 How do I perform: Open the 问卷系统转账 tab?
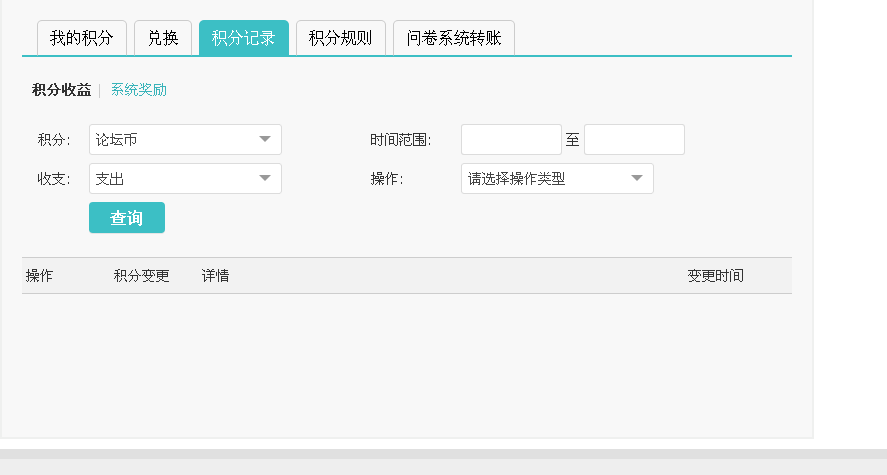(453, 38)
